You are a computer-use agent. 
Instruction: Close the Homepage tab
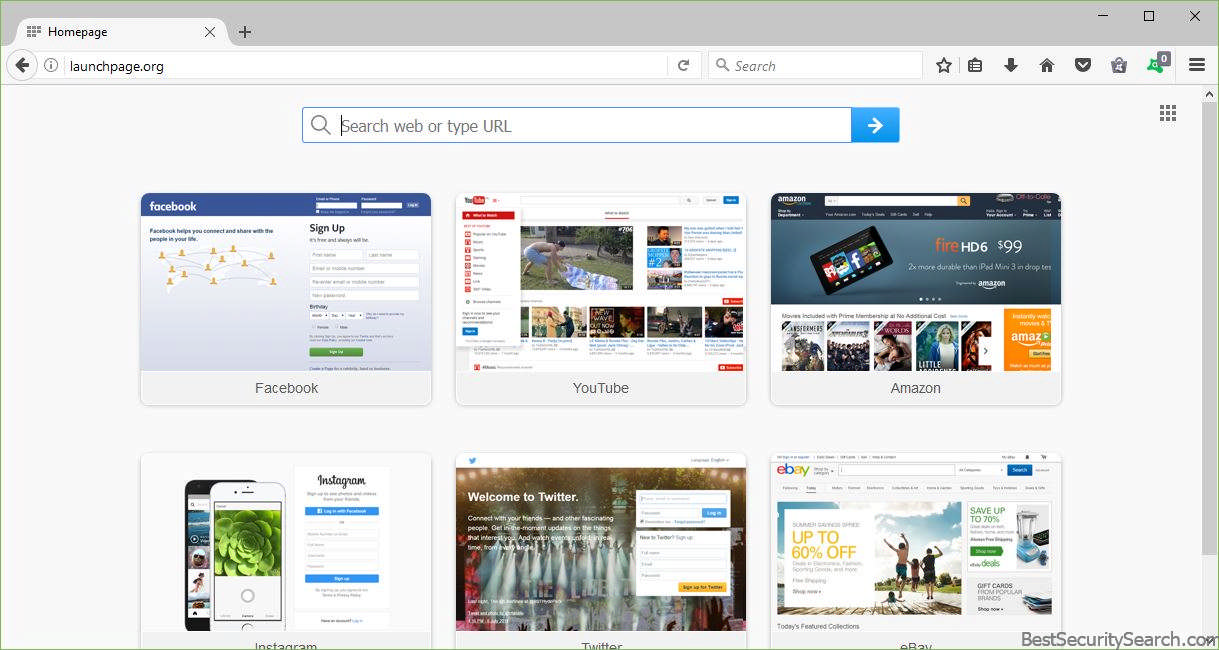(210, 32)
